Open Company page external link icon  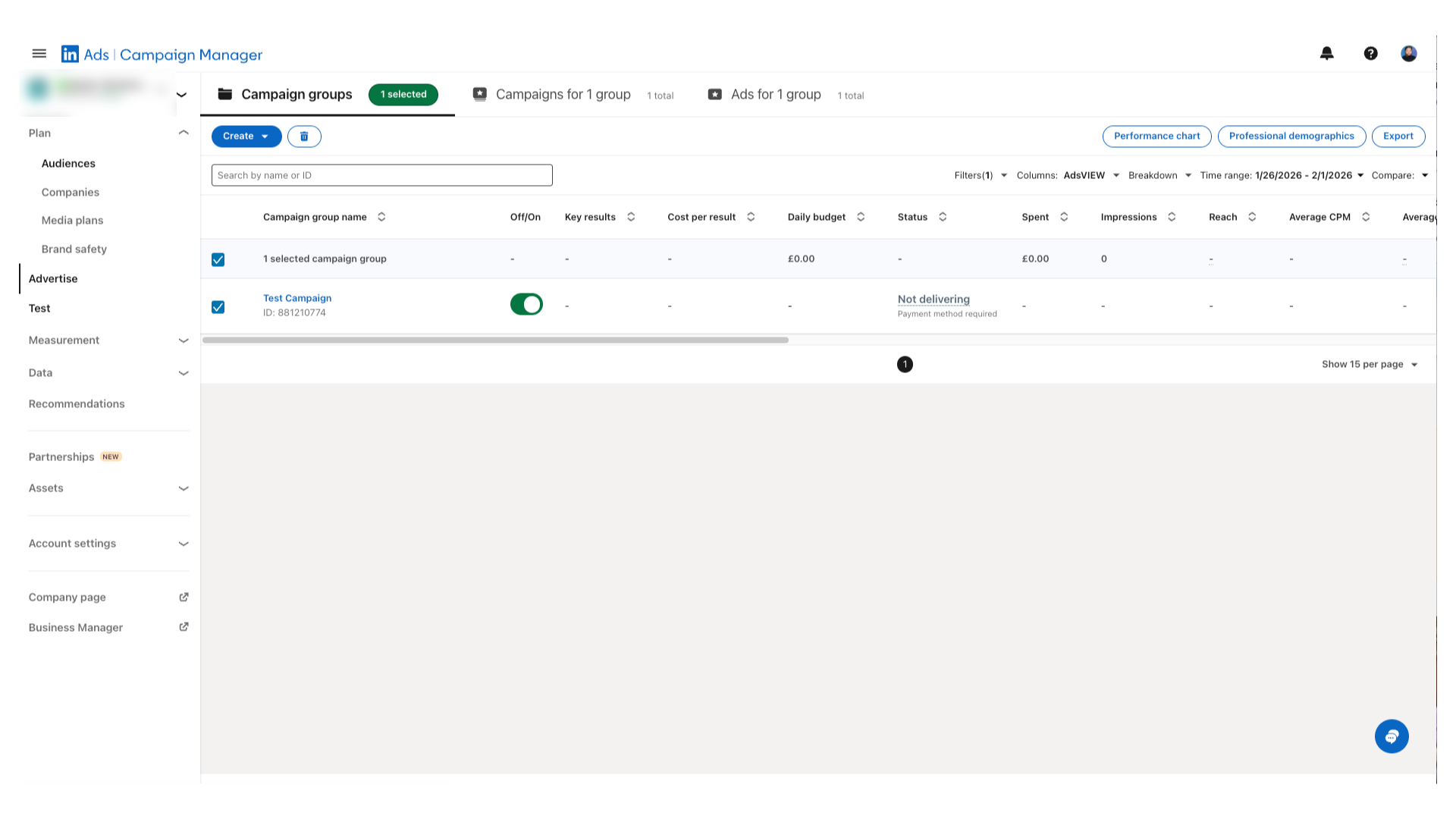click(x=184, y=597)
